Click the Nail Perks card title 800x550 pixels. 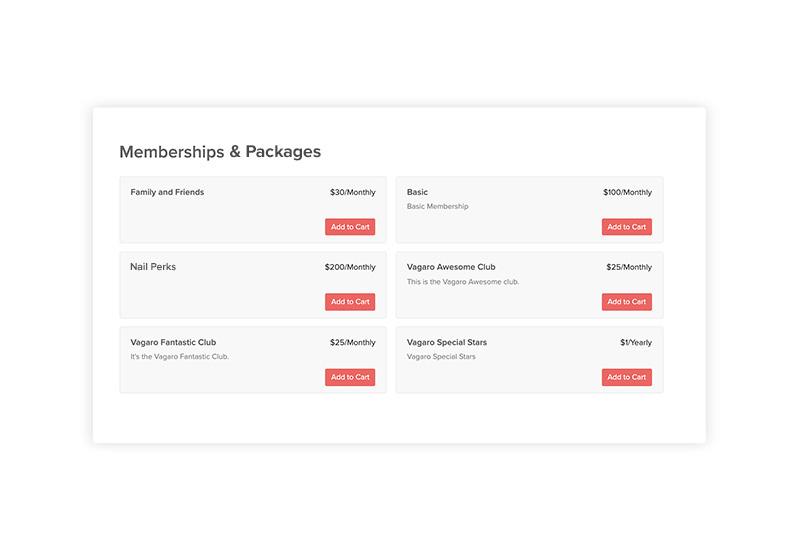click(153, 267)
